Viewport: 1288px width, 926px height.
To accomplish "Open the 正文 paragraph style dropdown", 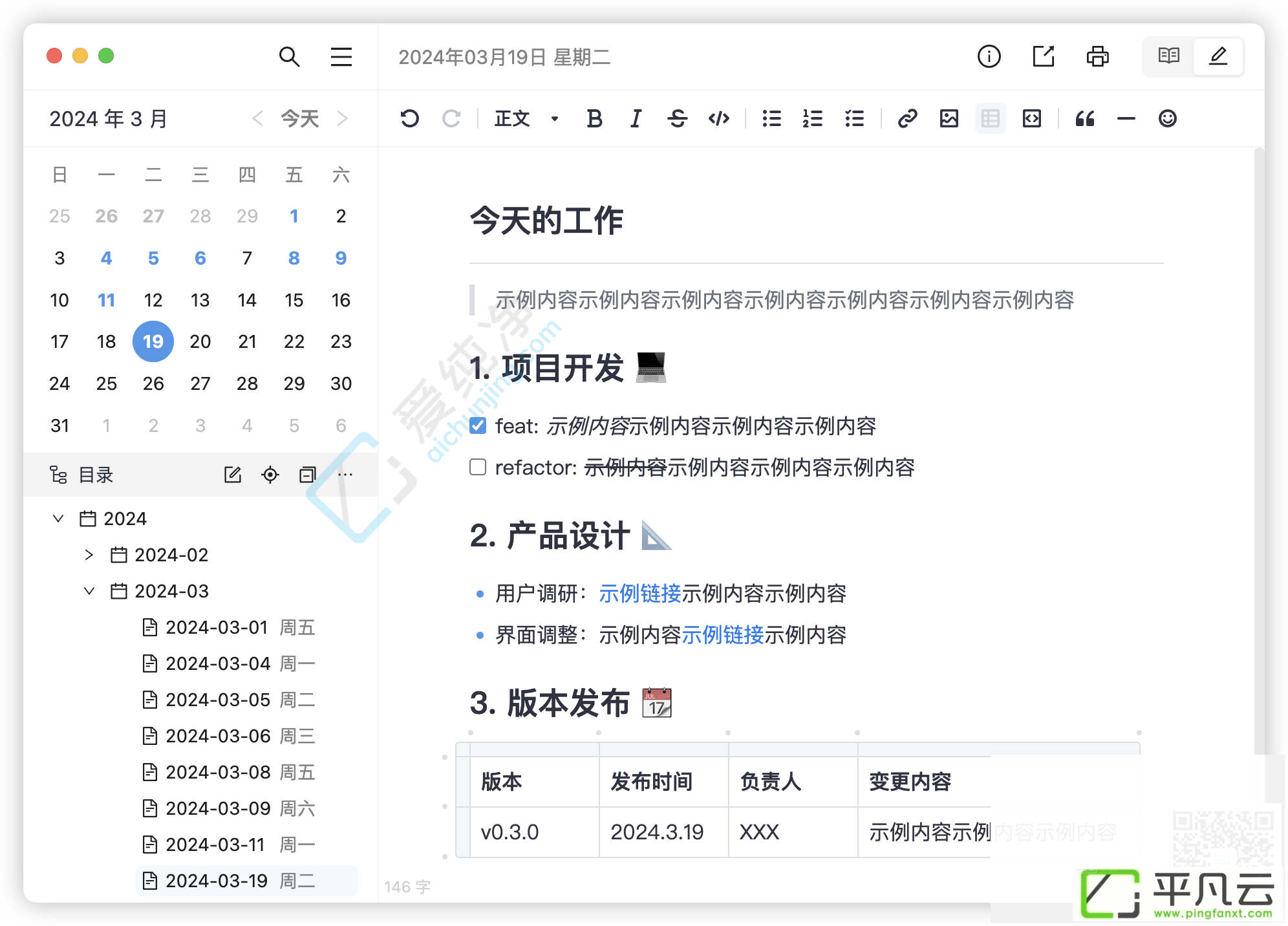I will point(527,118).
